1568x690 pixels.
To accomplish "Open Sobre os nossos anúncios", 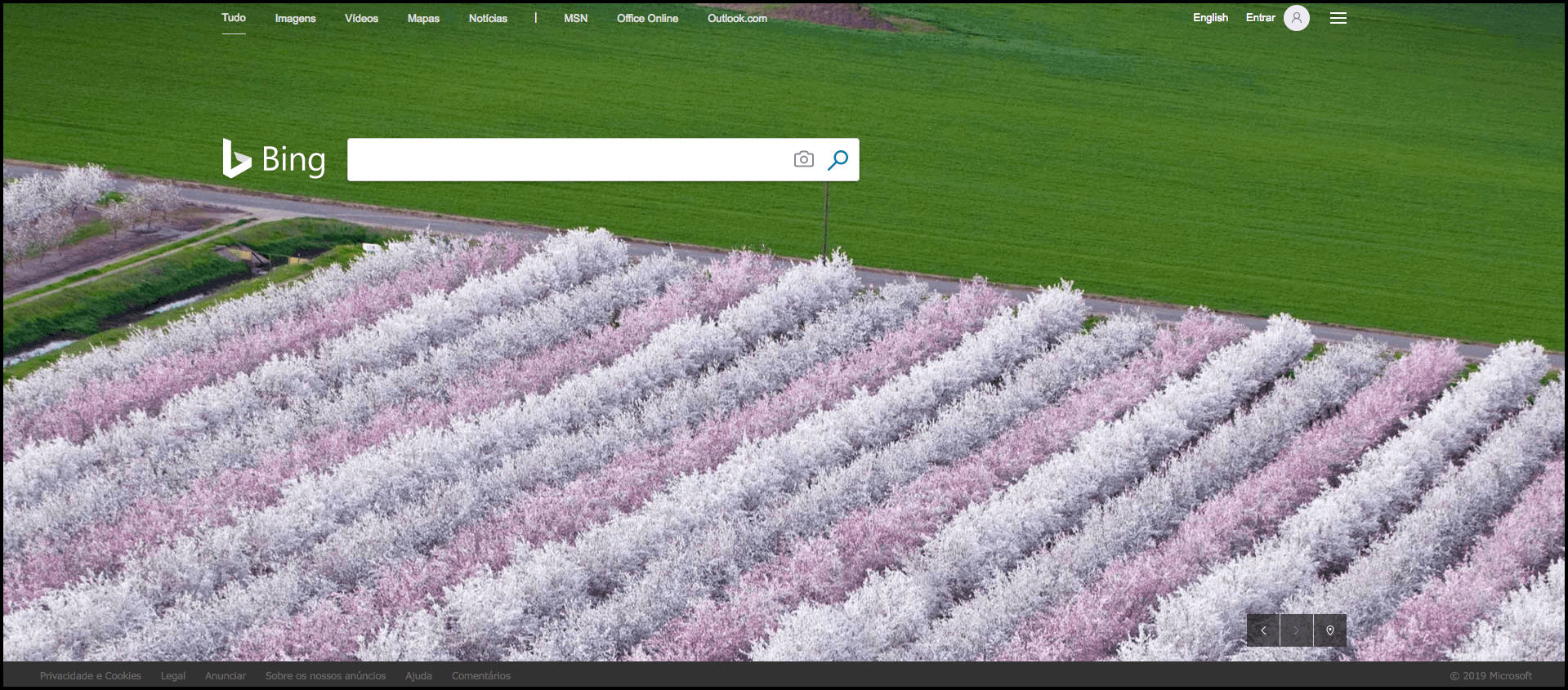I will pyautogui.click(x=325, y=676).
